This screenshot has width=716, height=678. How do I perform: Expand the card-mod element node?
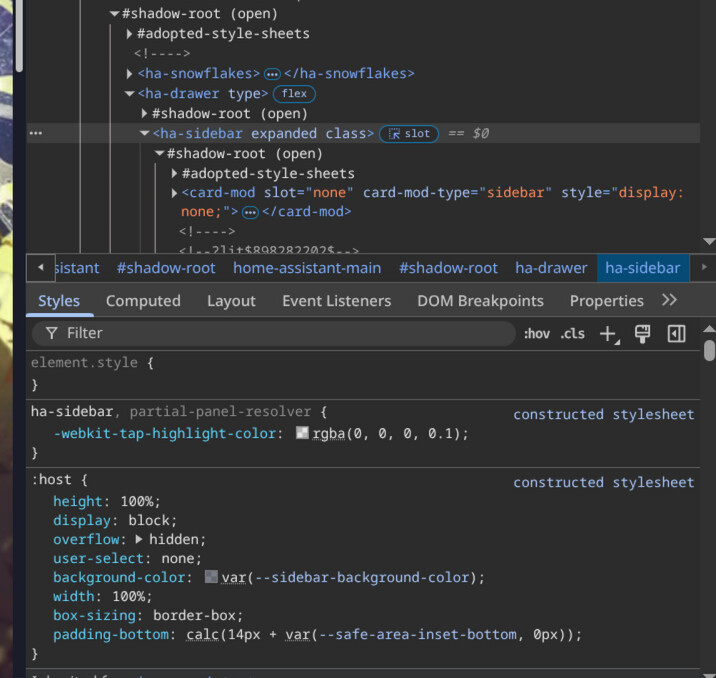click(175, 193)
